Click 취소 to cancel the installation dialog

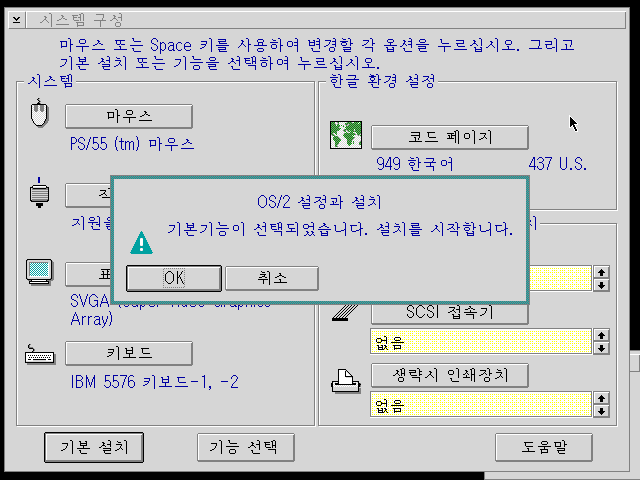pos(272,278)
